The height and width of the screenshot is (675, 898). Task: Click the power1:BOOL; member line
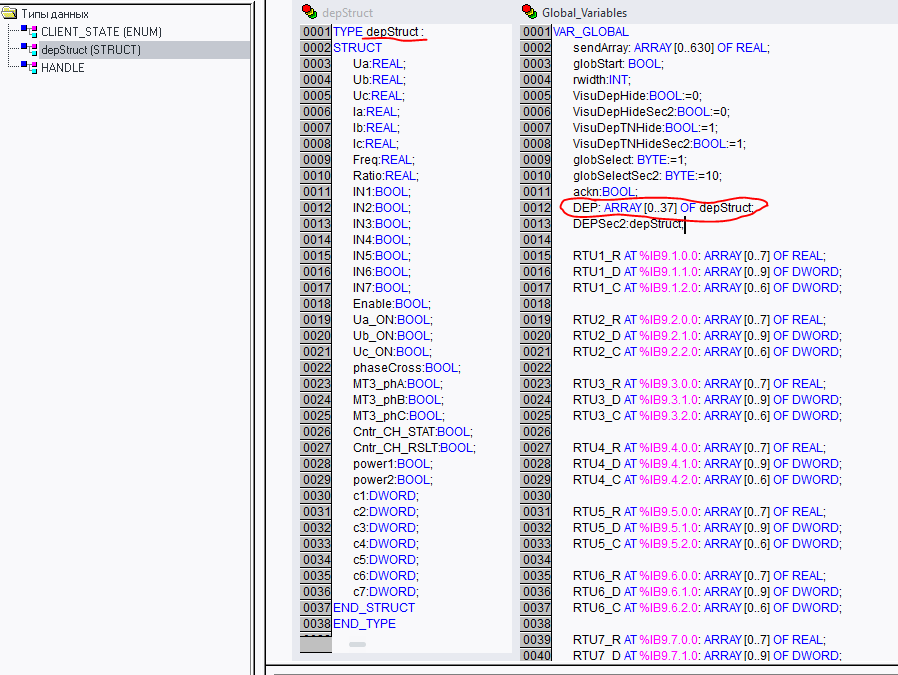392,464
